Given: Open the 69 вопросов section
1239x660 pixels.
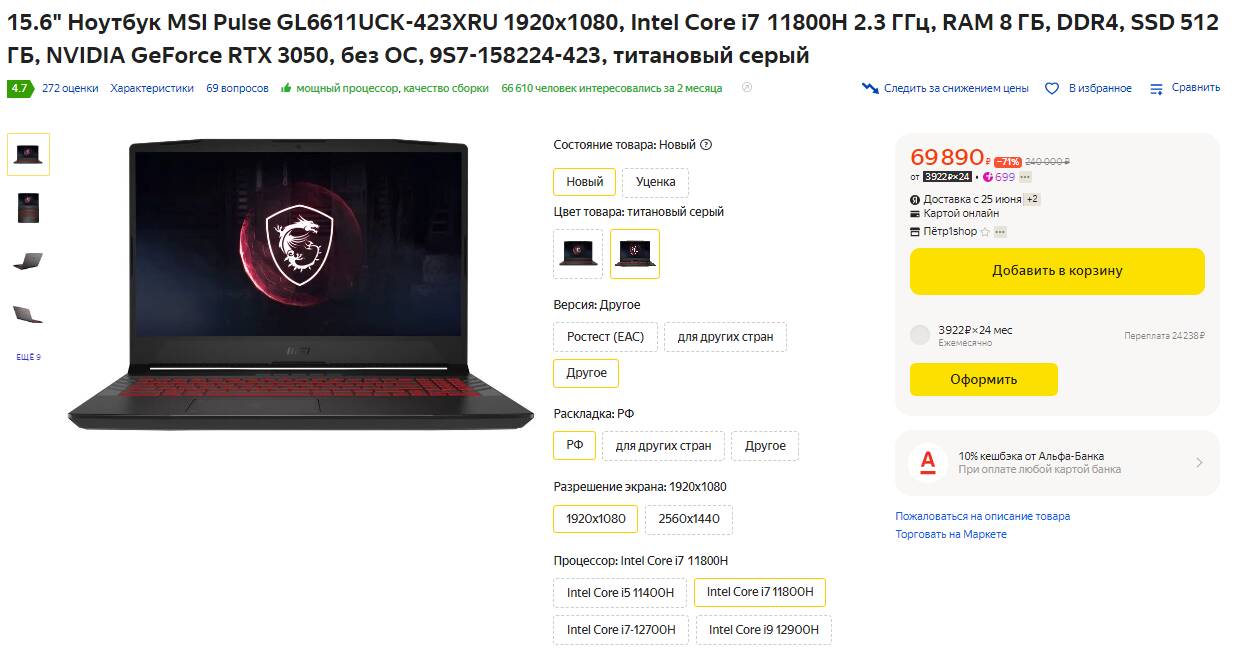Looking at the screenshot, I should tap(237, 88).
